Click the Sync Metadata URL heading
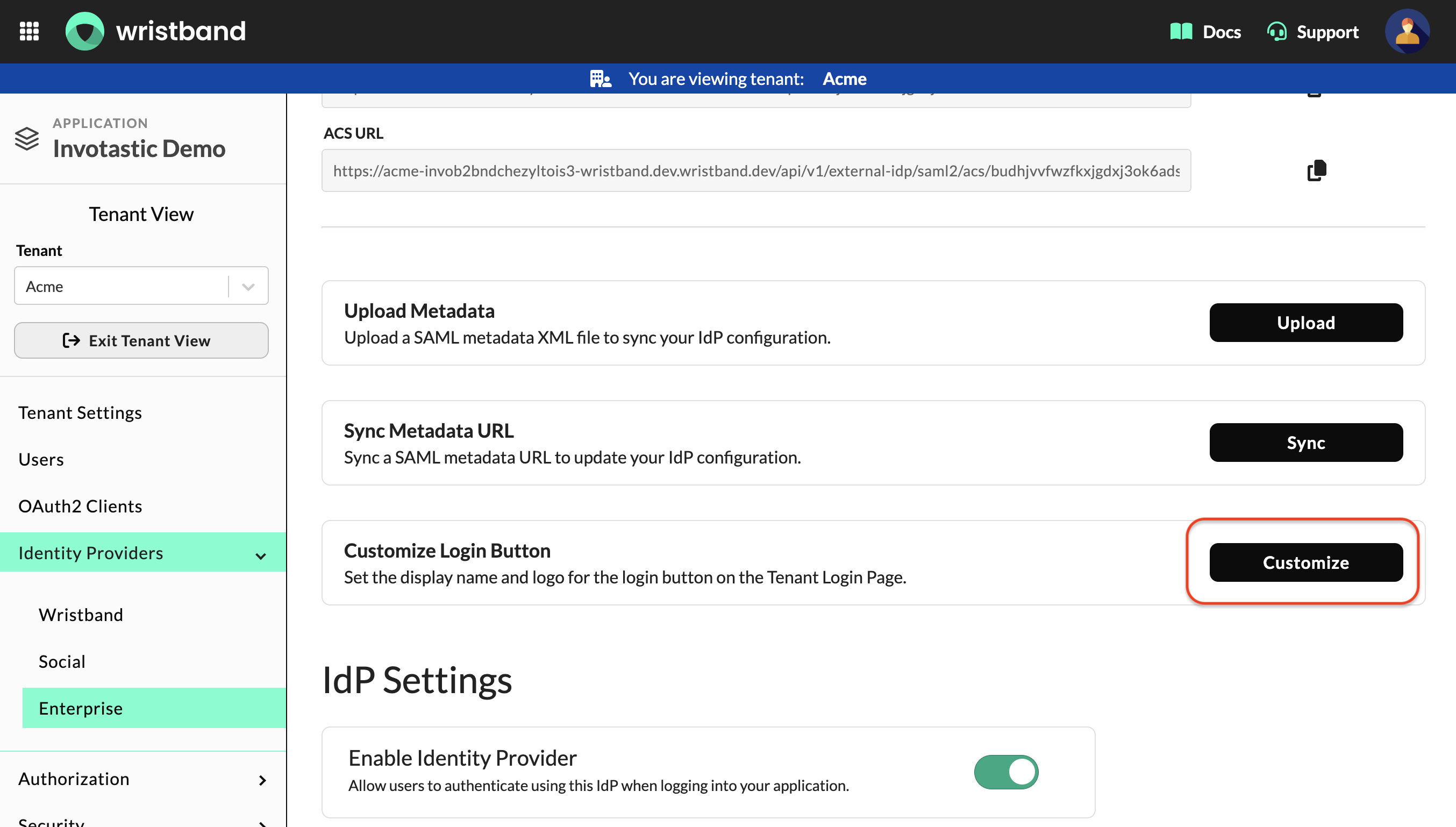Image resolution: width=1456 pixels, height=827 pixels. tap(429, 431)
